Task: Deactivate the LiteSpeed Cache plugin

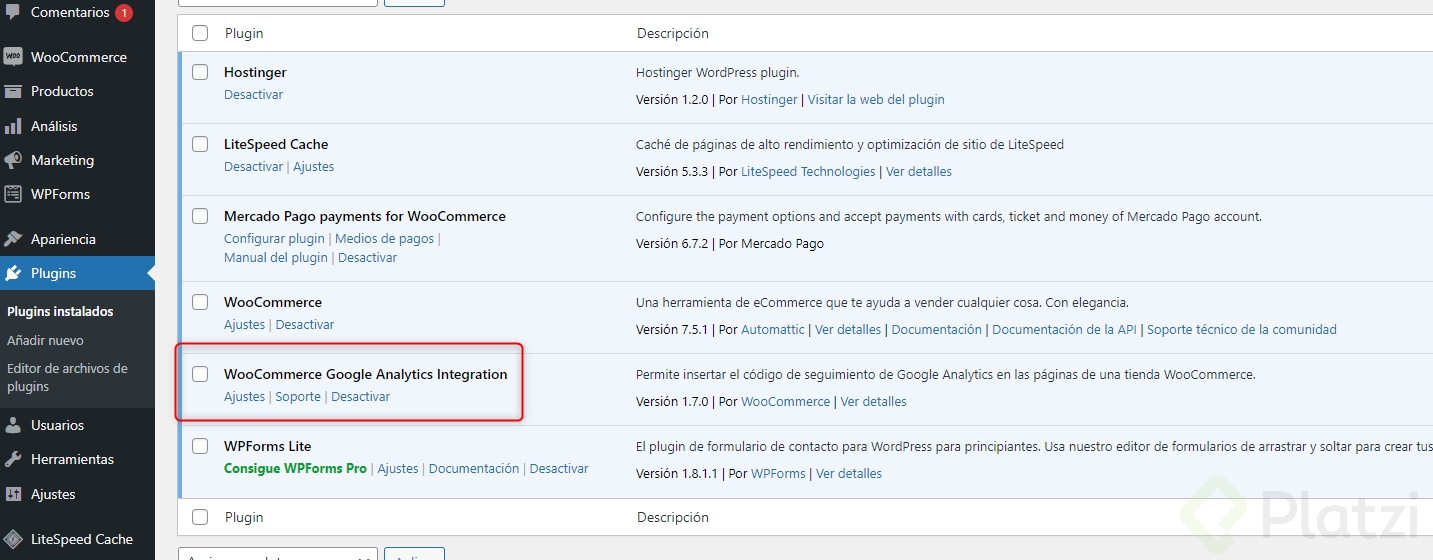Action: (x=253, y=167)
